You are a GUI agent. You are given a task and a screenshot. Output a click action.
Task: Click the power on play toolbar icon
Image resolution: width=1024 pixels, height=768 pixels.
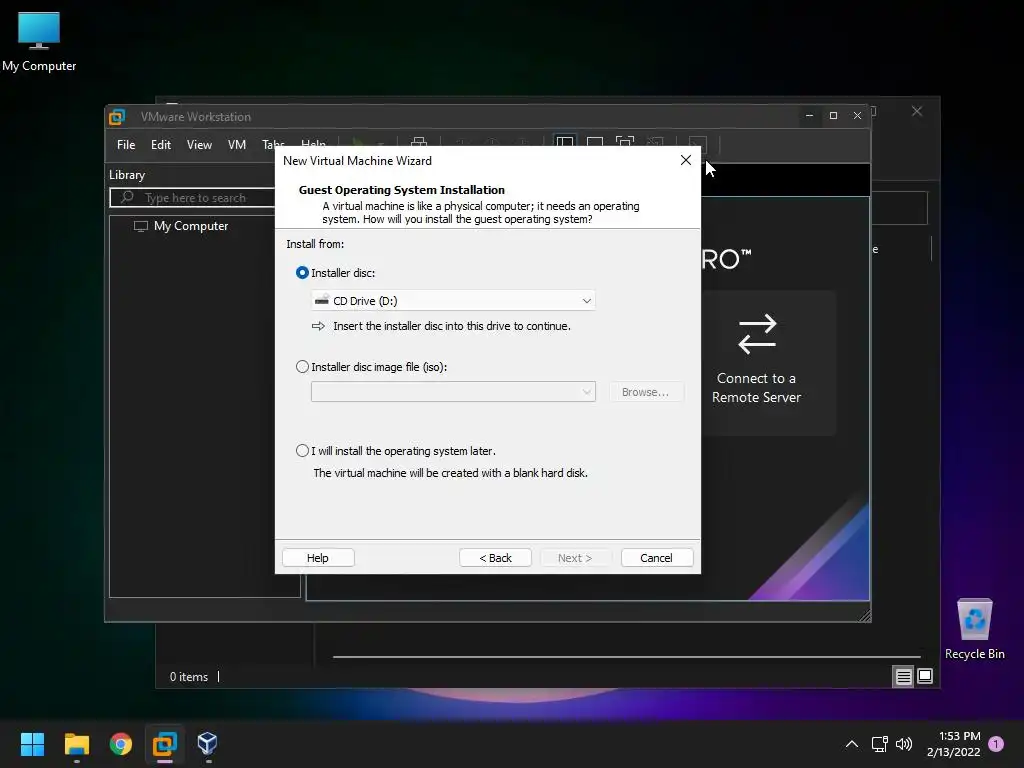[358, 142]
